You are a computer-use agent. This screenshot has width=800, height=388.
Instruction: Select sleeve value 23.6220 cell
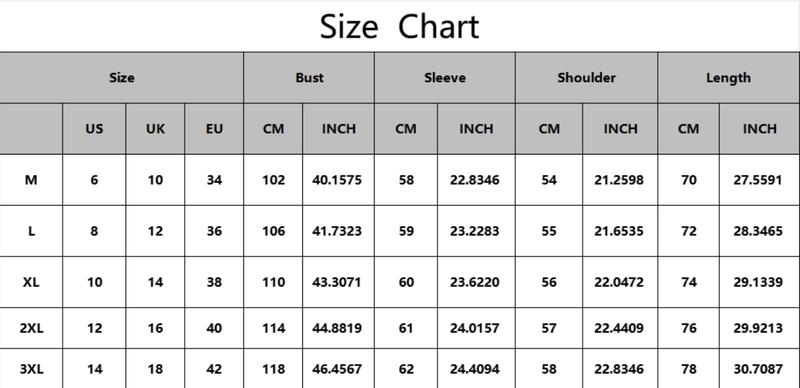click(476, 282)
